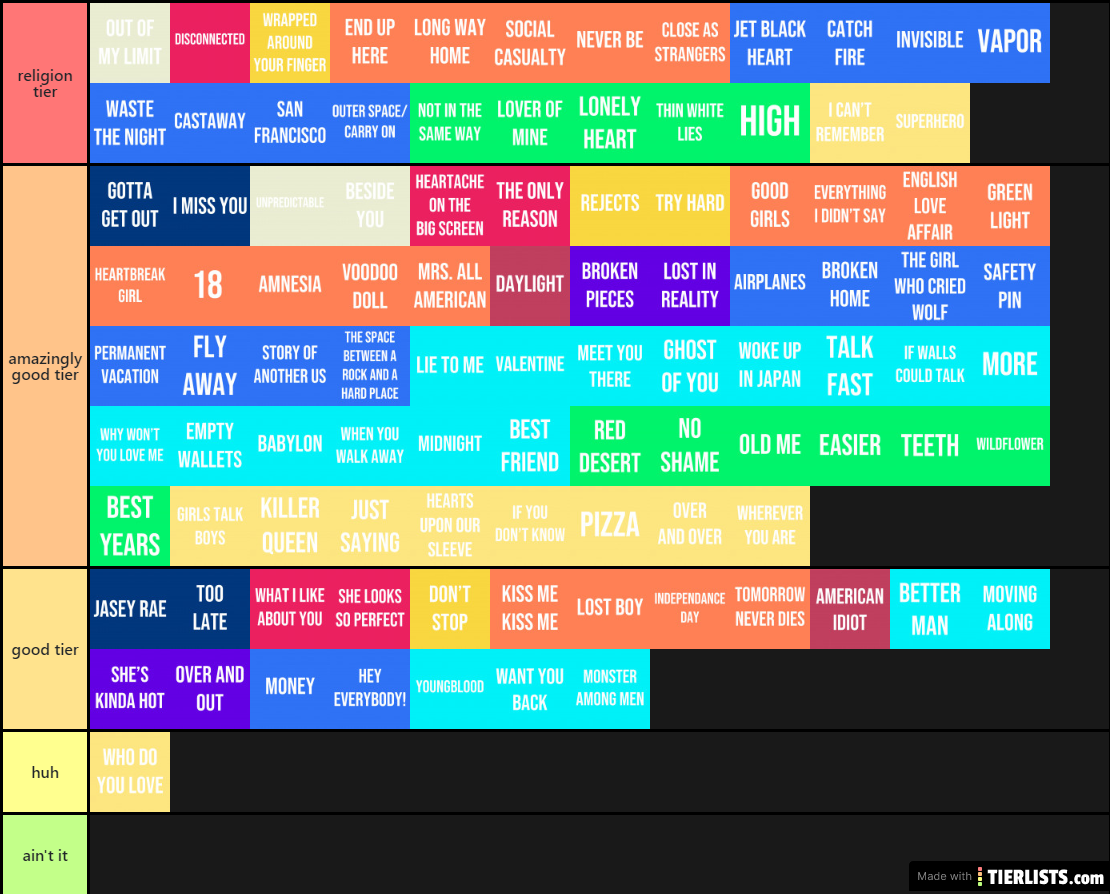Viewport: 1110px width, 894px height.
Task: Pick the 'Ghost of You' tile
Action: click(x=690, y=366)
